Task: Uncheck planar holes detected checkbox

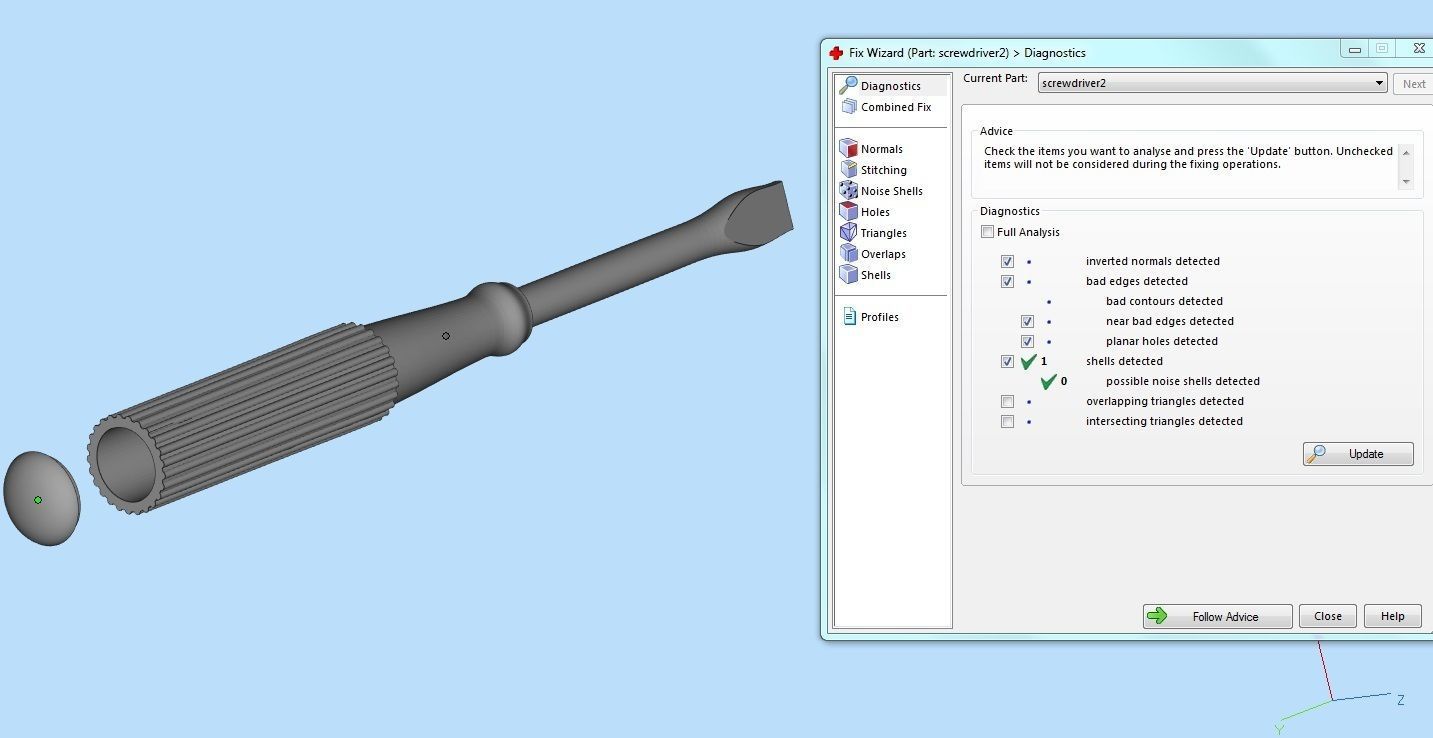Action: [1027, 341]
